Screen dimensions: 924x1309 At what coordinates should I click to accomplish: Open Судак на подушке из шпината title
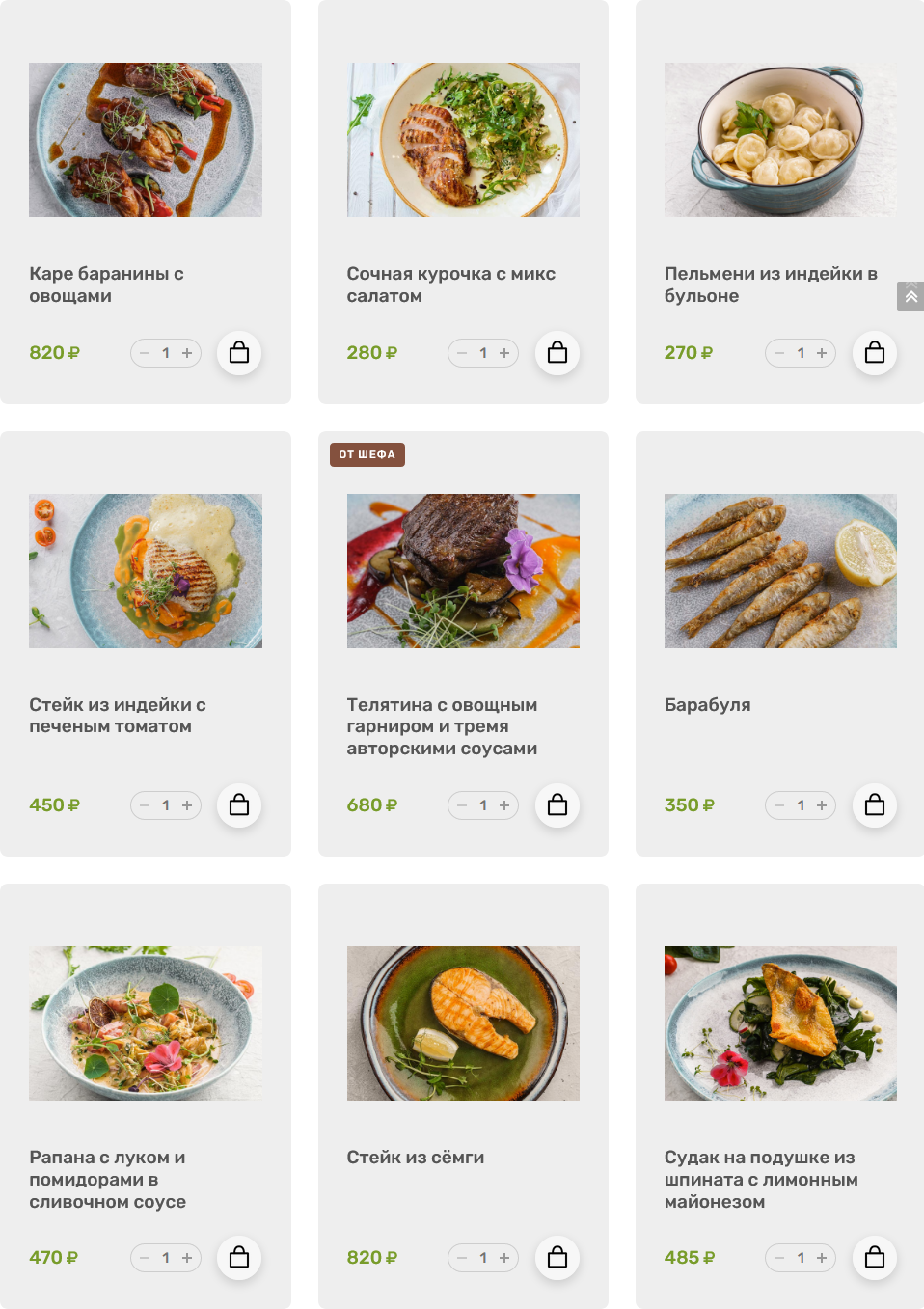pyautogui.click(x=760, y=1179)
